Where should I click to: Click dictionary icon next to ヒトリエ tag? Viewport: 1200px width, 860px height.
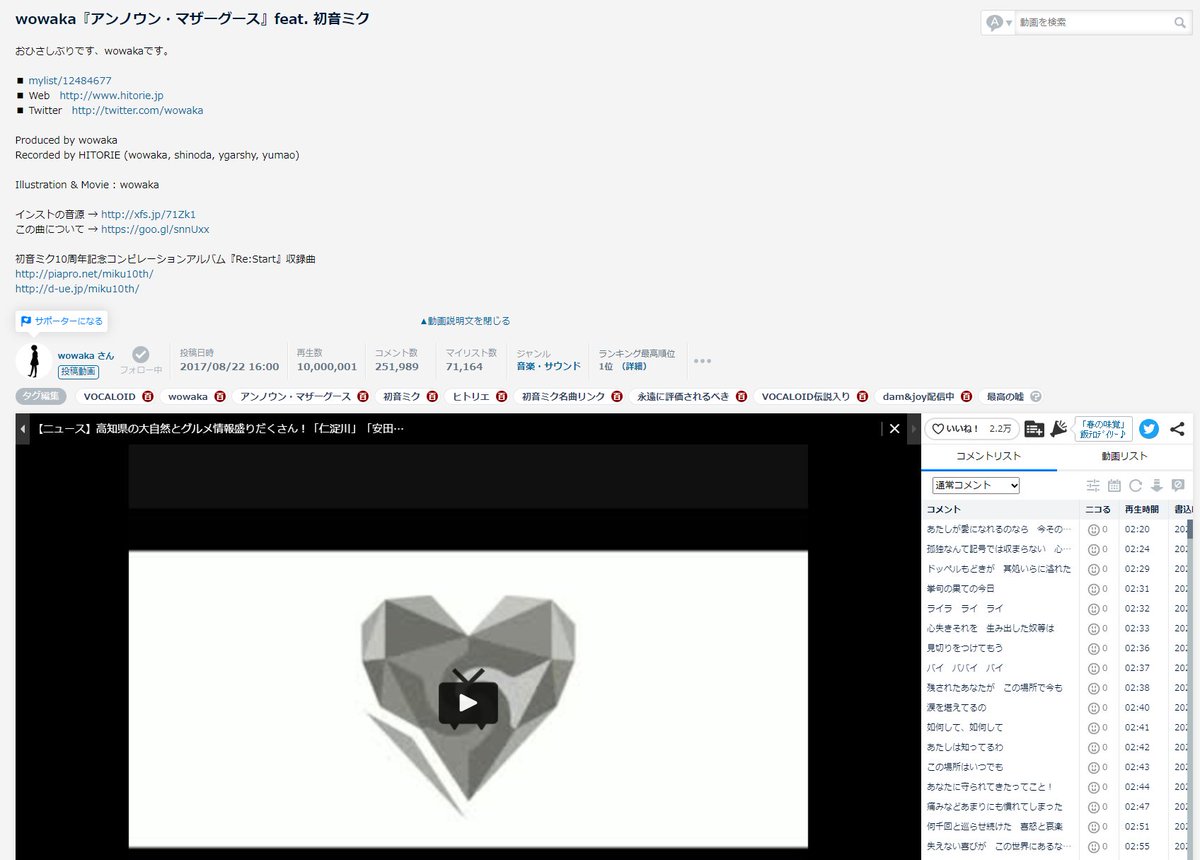point(502,396)
